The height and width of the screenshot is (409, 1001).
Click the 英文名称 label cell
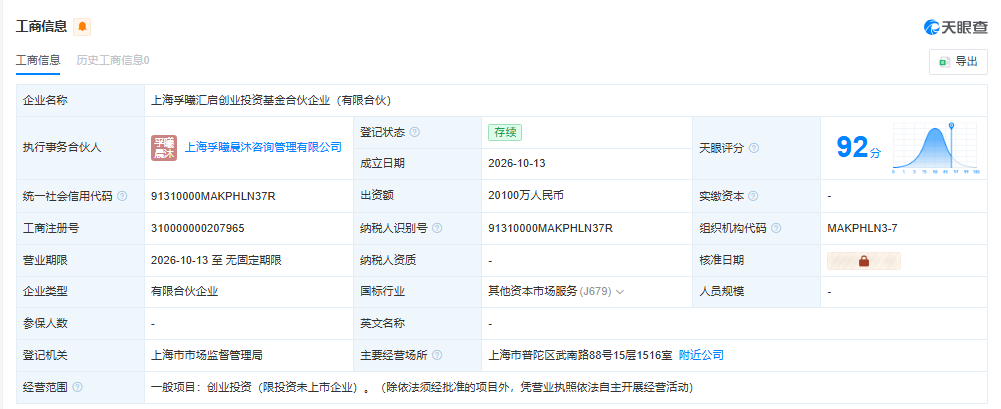point(418,323)
